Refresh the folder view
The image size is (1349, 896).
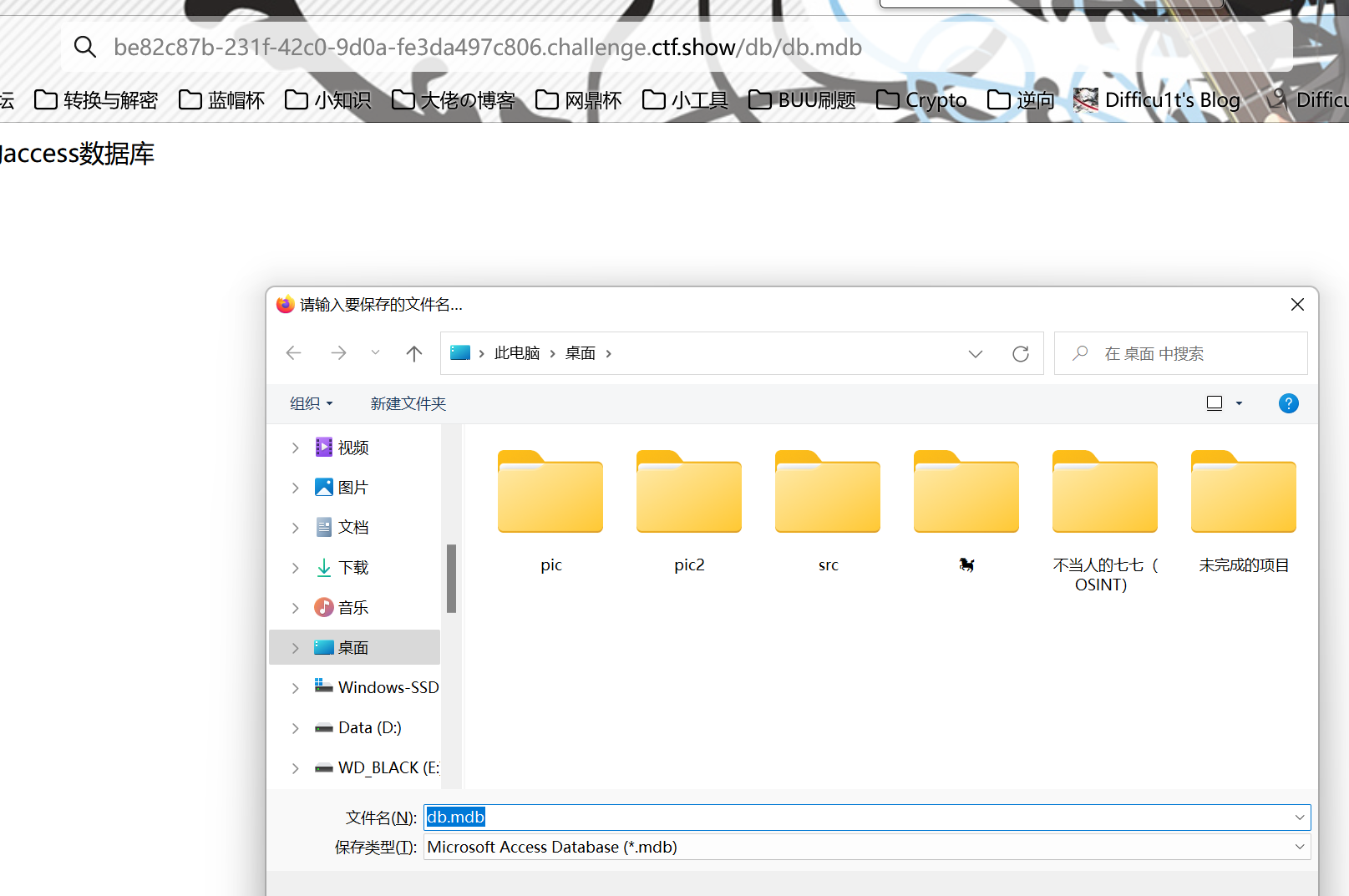tap(1021, 354)
